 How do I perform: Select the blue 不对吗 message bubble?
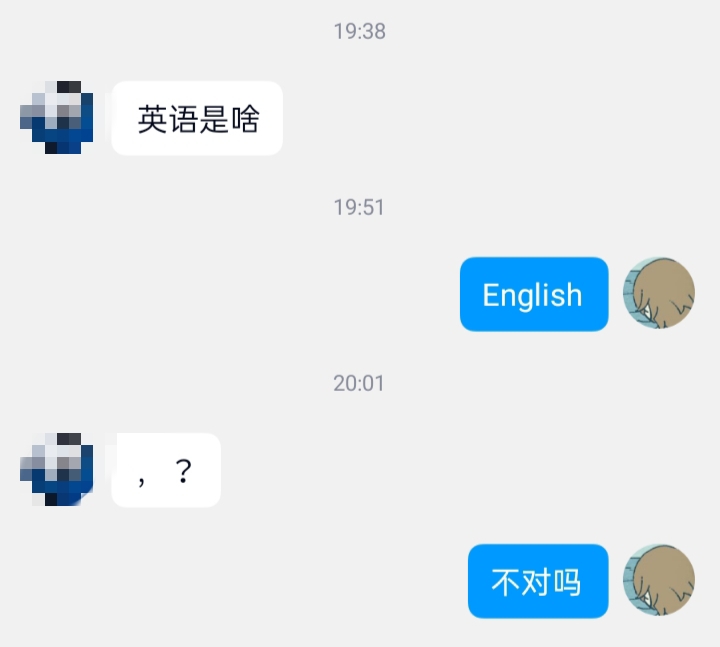pos(538,581)
